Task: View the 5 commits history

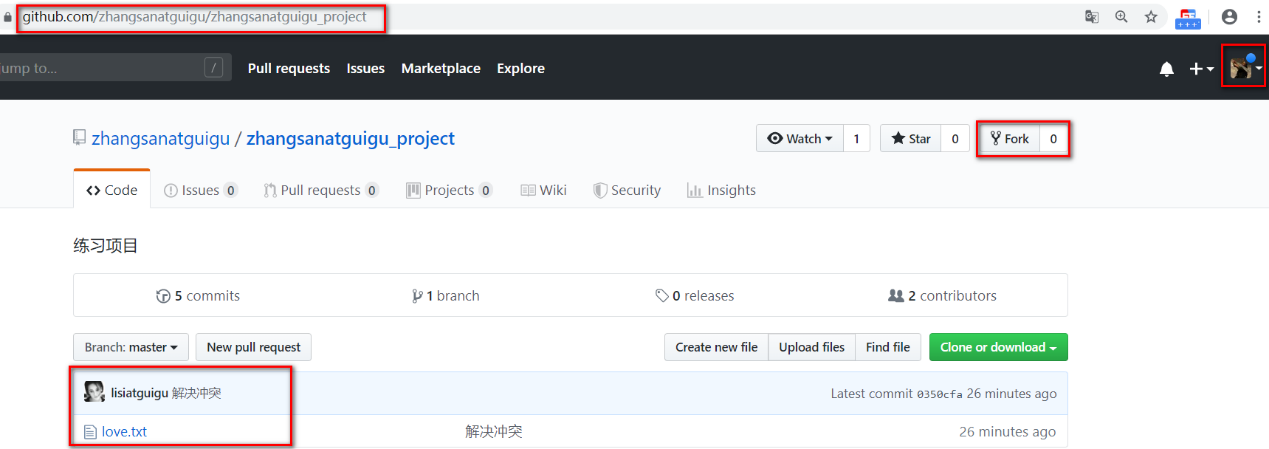Action: tap(198, 296)
